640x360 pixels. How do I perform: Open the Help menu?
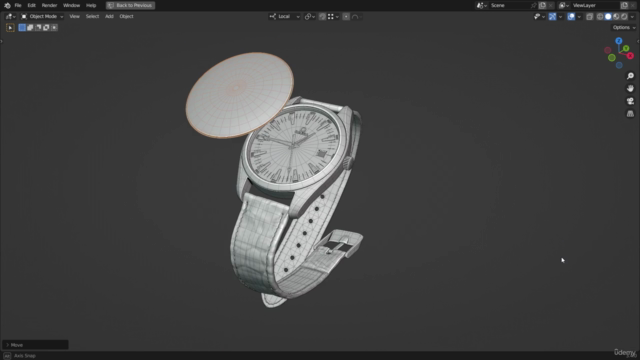pyautogui.click(x=91, y=5)
